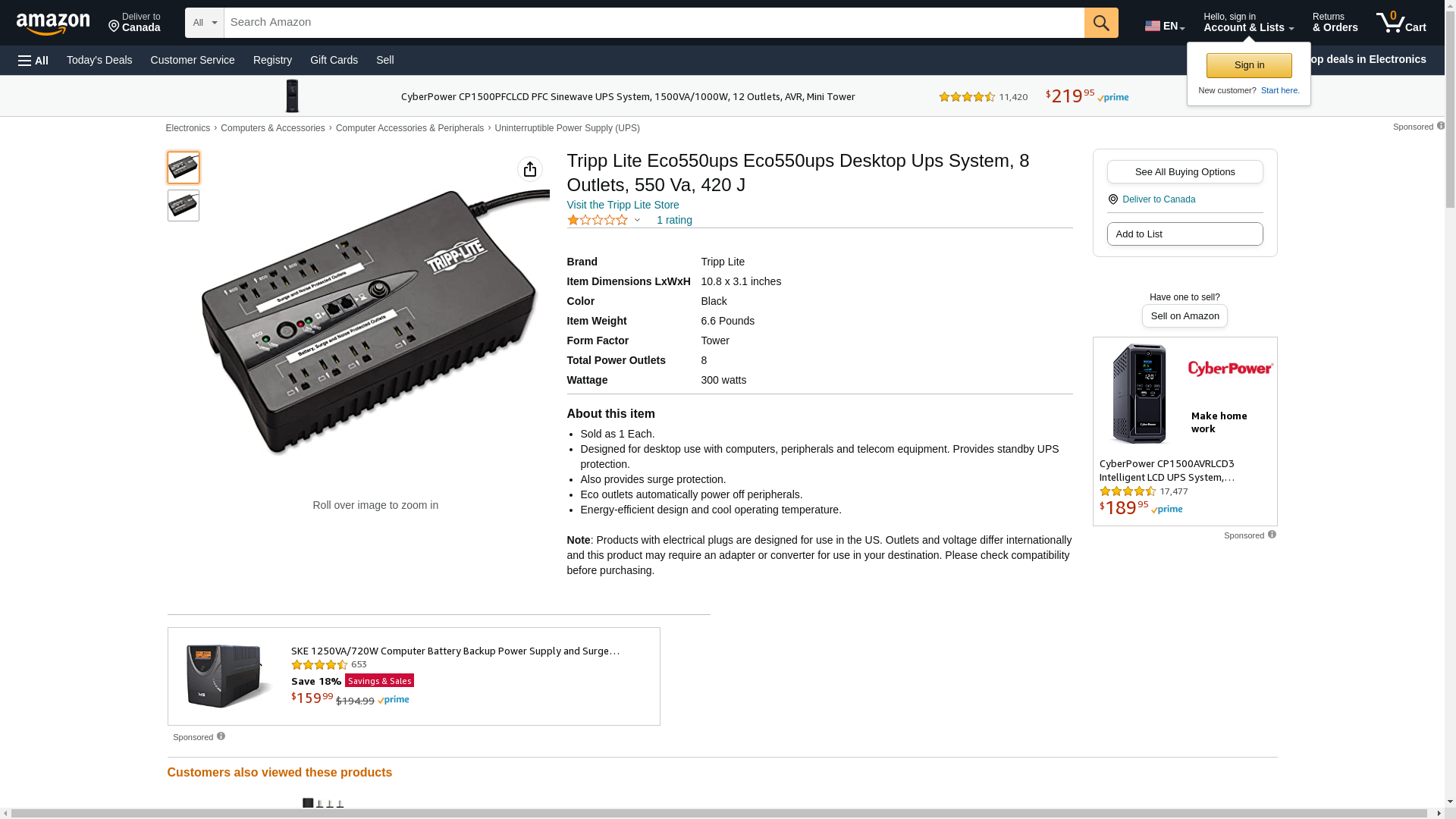Click the sponsored info icon under CyberPower ad
Screen dimensions: 1456x819
click(1272, 535)
